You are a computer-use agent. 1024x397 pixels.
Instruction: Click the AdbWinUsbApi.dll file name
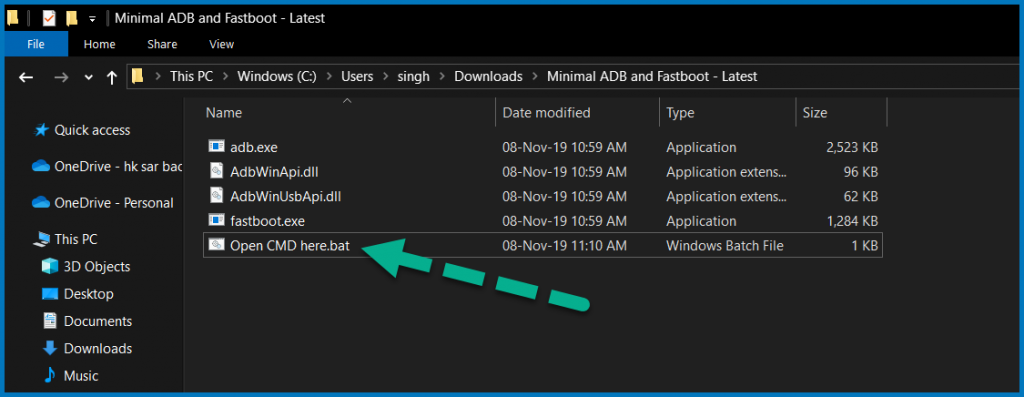[285, 196]
